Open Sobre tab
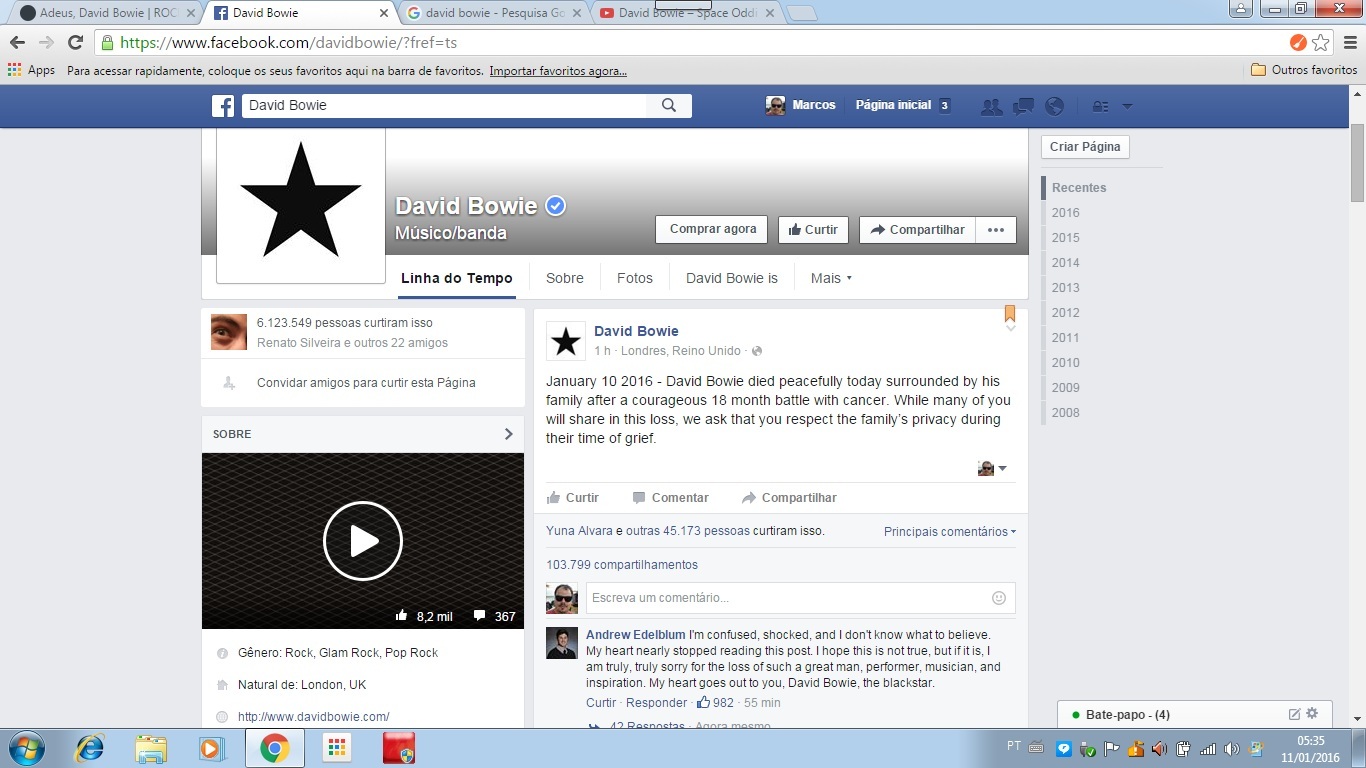Image resolution: width=1366 pixels, height=768 pixels. click(564, 278)
